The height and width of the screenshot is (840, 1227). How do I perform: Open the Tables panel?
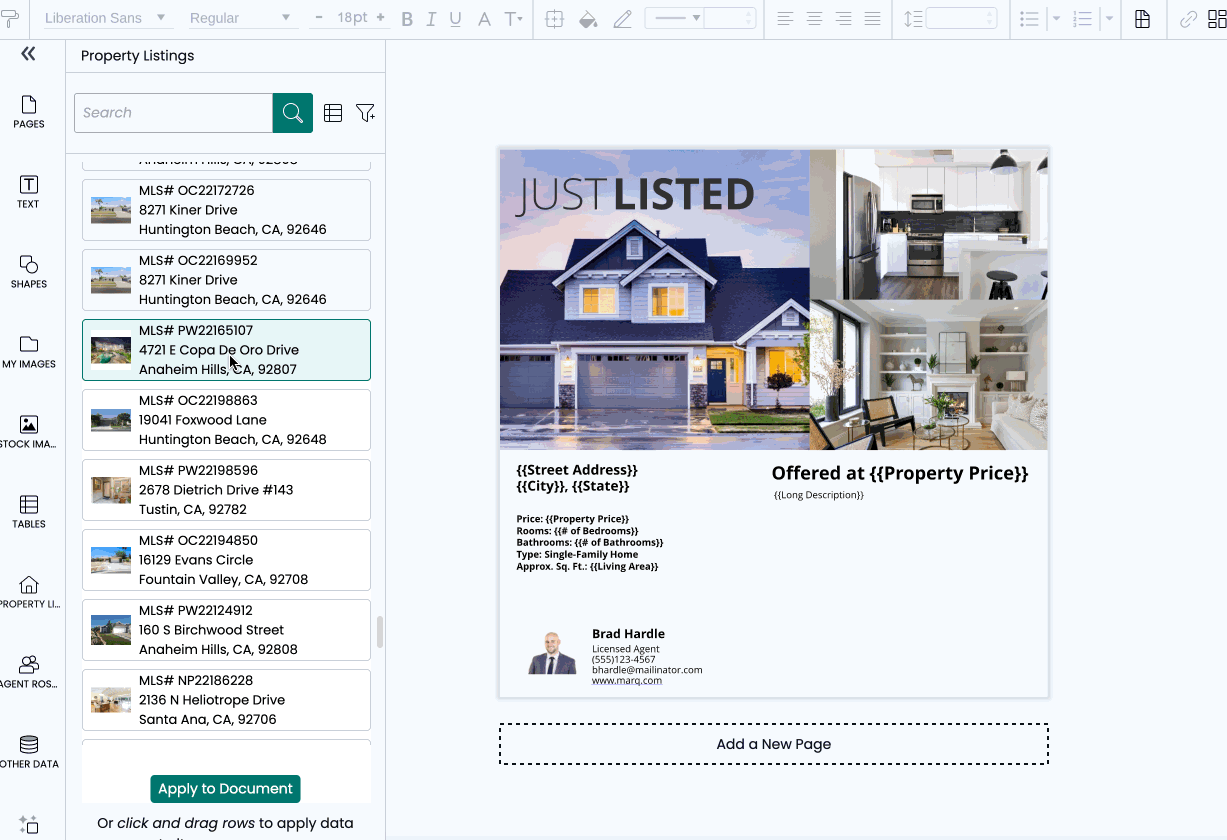[x=29, y=512]
